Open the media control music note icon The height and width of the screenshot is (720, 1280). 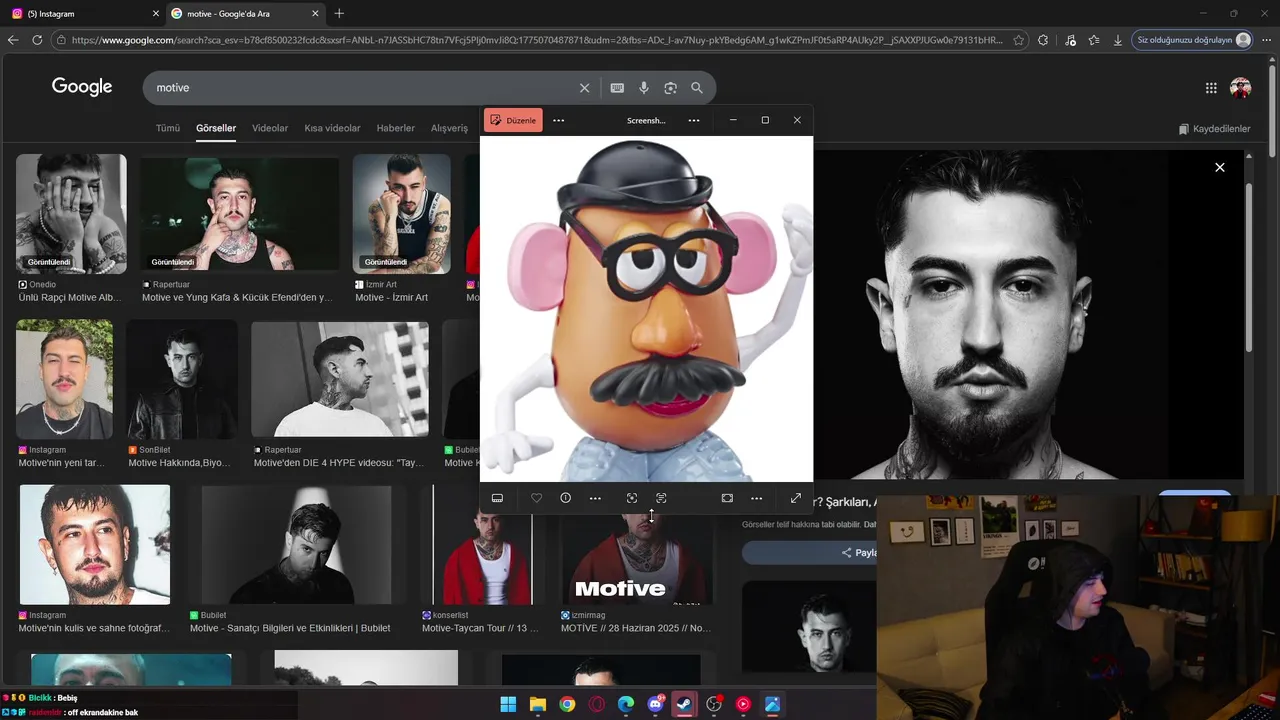tap(1070, 40)
